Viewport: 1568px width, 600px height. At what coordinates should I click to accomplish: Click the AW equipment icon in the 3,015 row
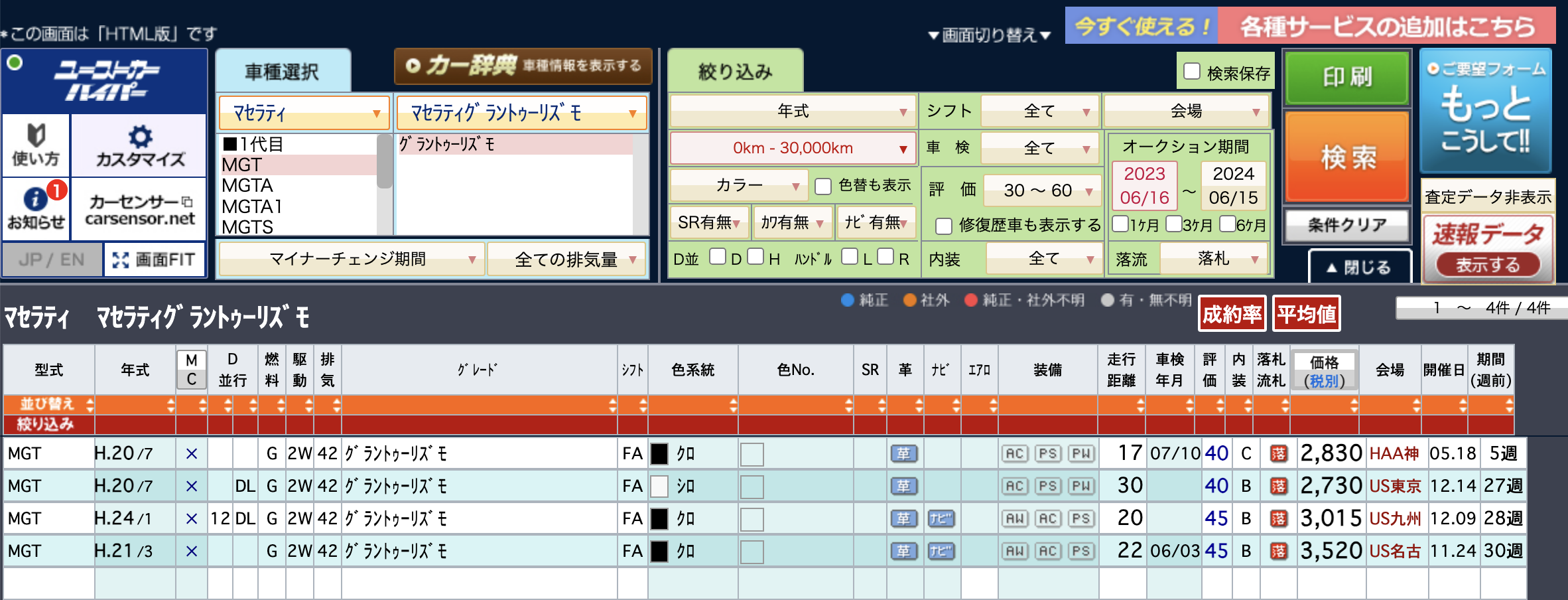pyautogui.click(x=1014, y=518)
